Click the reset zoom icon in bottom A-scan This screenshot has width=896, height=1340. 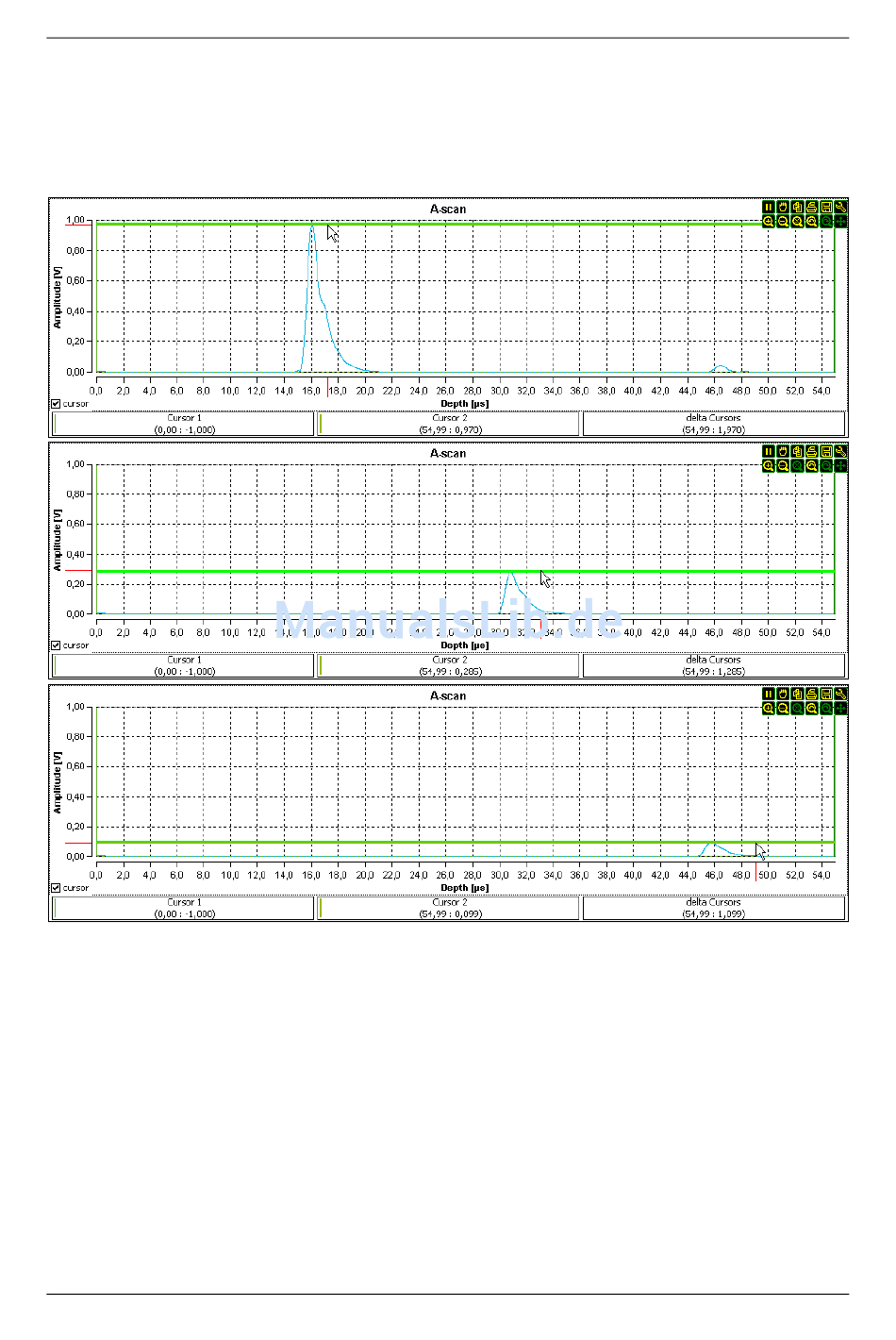(797, 709)
